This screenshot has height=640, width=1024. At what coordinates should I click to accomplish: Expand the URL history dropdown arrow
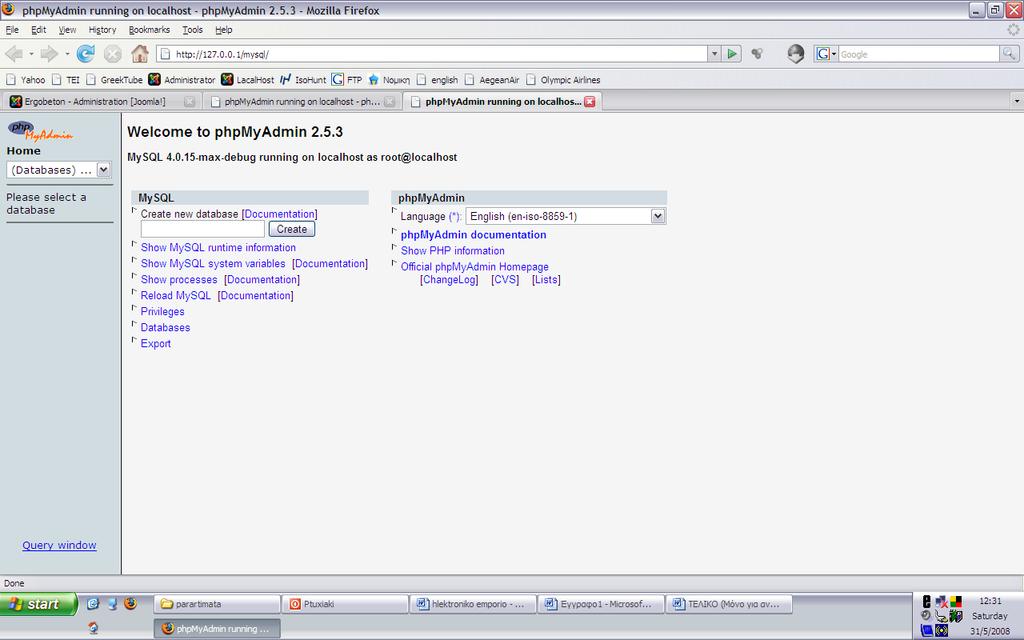click(714, 54)
